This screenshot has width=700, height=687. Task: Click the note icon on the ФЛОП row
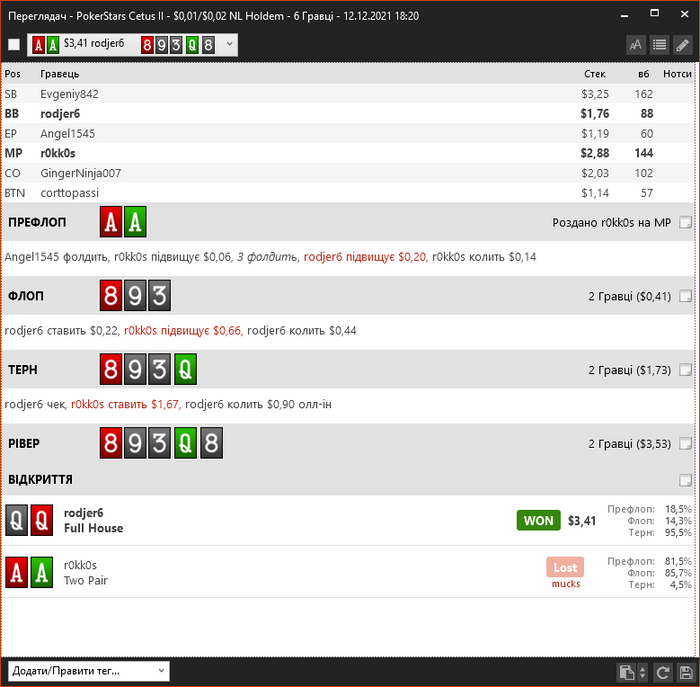pyautogui.click(x=685, y=296)
